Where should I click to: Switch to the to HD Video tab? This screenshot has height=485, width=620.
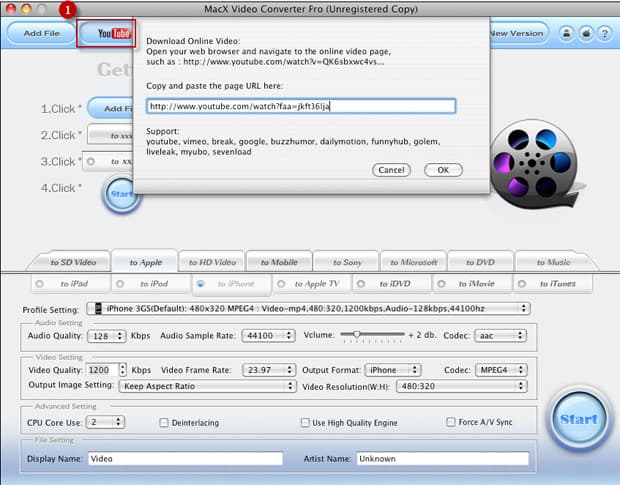point(212,262)
